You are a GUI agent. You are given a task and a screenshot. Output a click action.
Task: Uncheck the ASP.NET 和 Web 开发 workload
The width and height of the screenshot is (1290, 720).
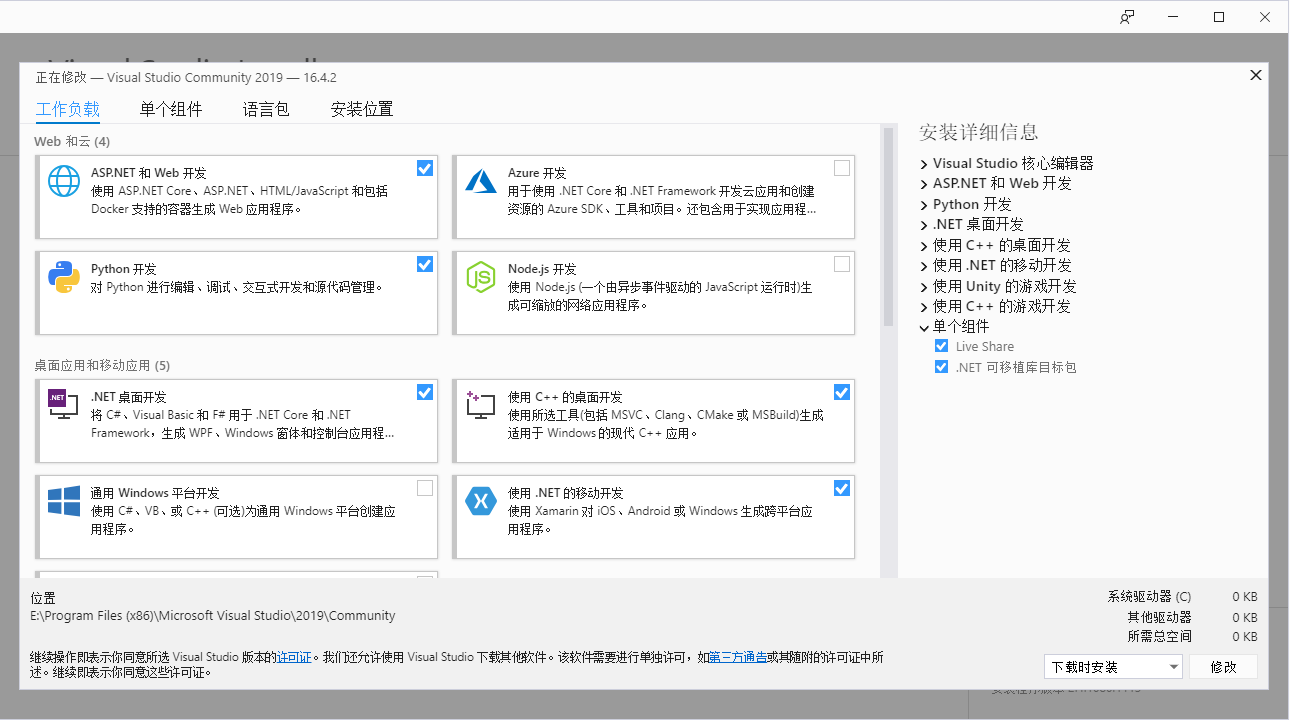point(425,168)
